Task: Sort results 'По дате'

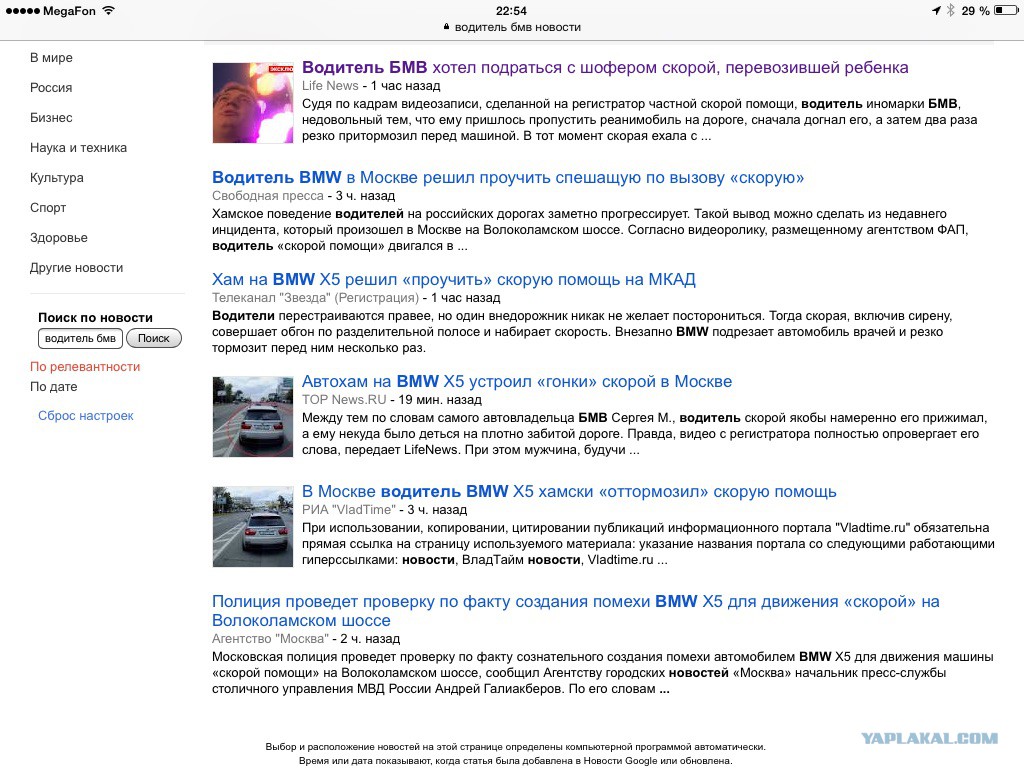Action: coord(54,387)
